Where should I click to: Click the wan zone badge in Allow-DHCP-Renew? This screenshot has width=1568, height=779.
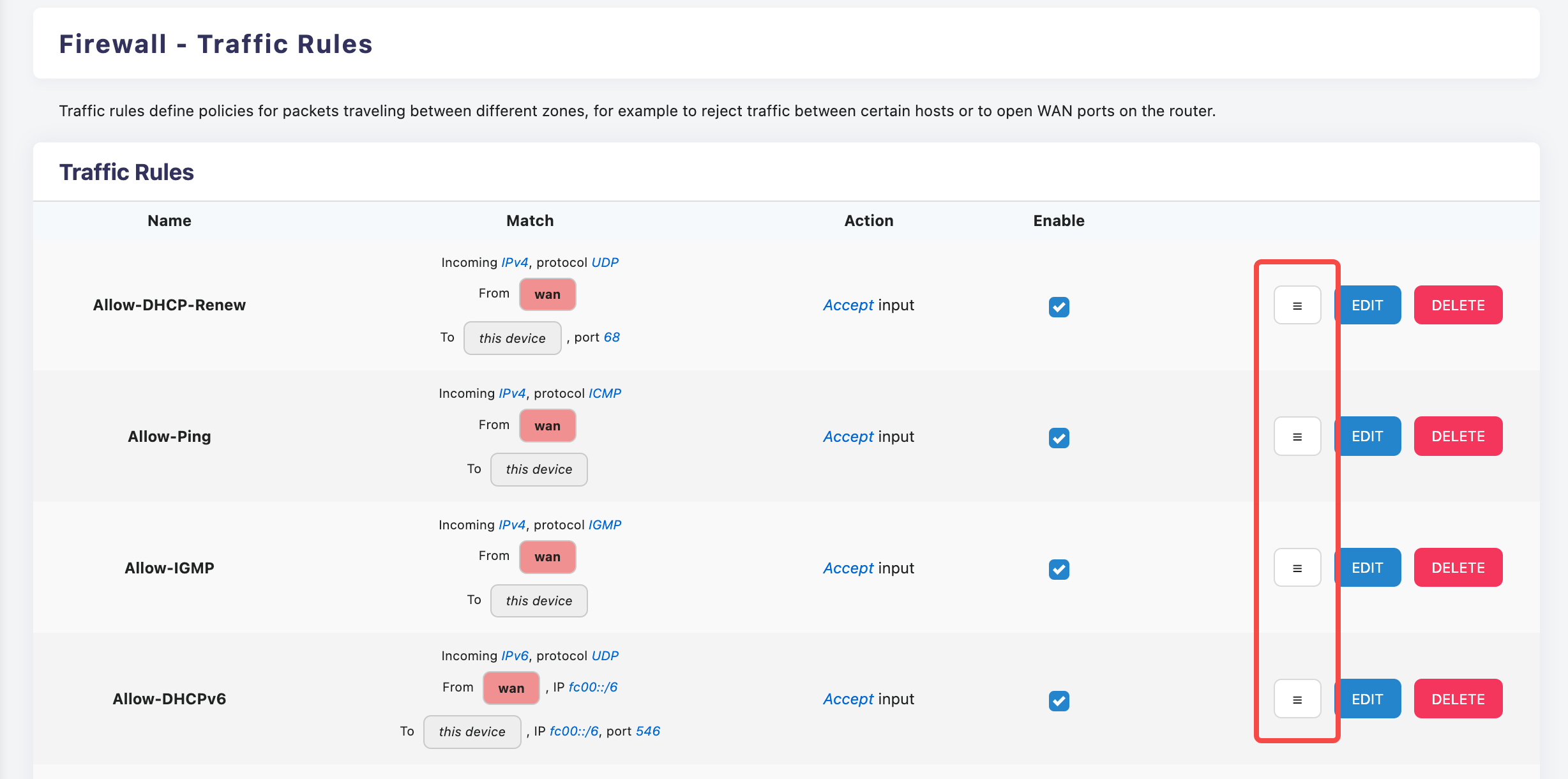pos(547,294)
